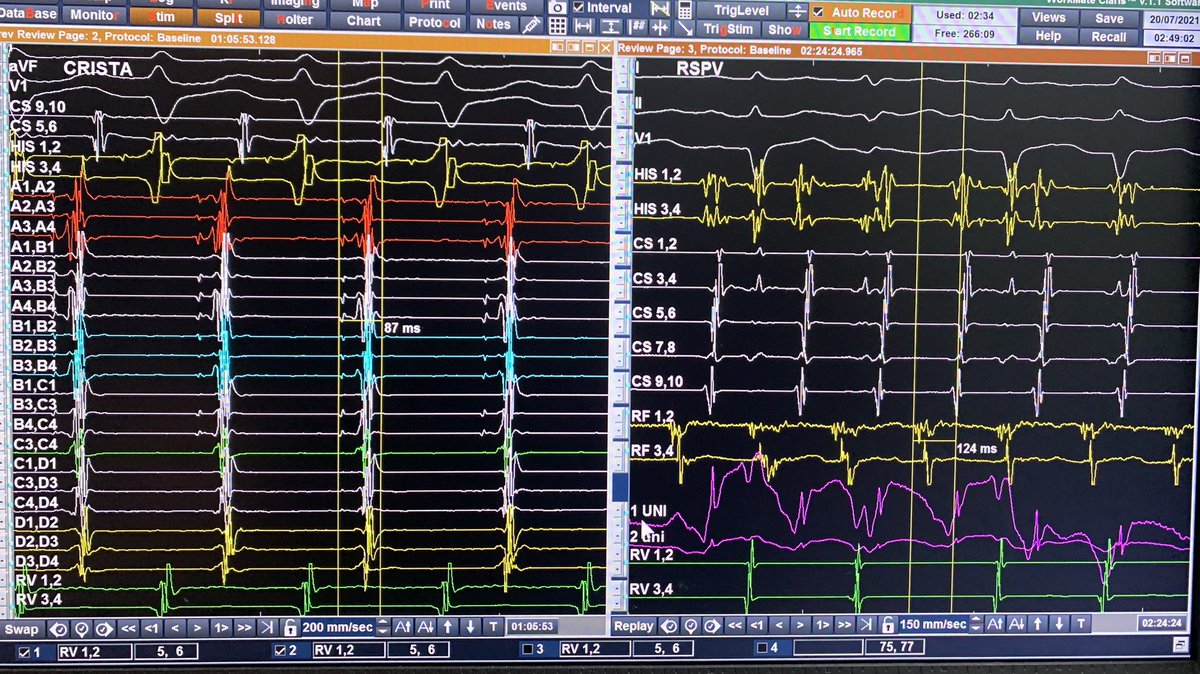The width and height of the screenshot is (1200, 674).
Task: Click the first review marker icon in right pane
Action: point(669,626)
